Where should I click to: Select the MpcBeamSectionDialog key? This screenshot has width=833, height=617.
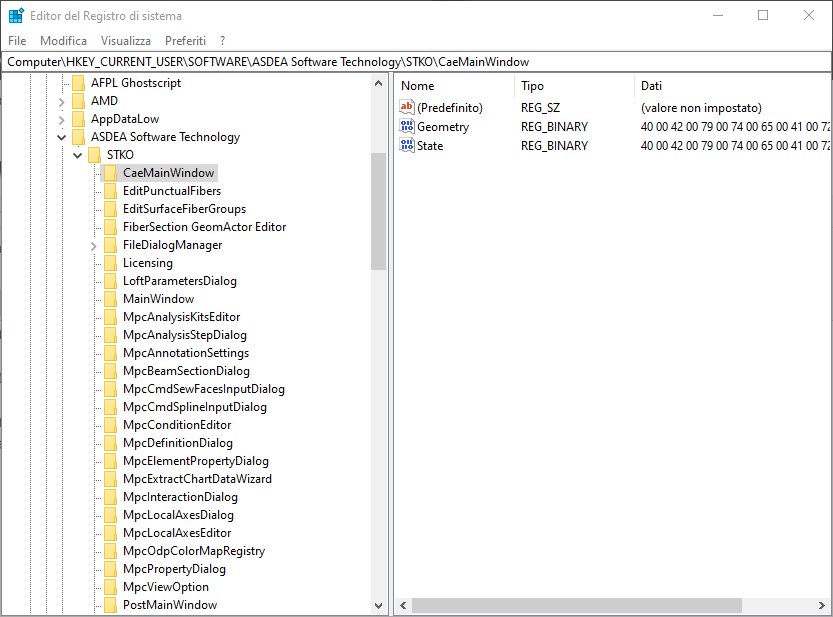(x=186, y=371)
